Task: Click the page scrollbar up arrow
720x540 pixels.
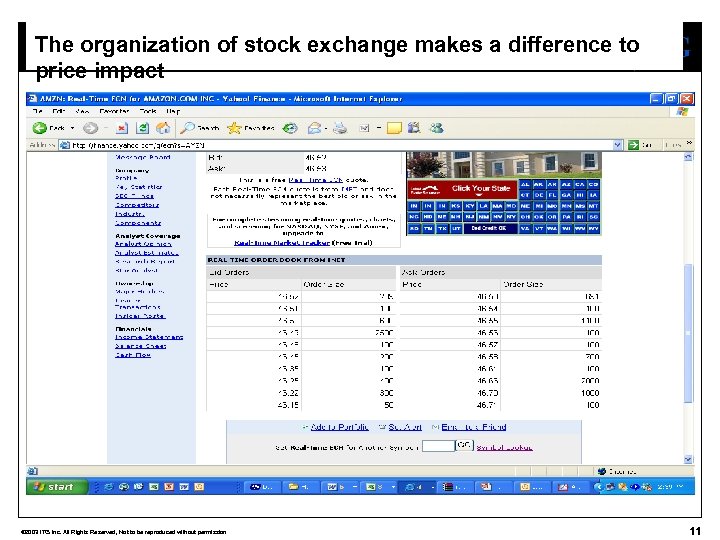Action: [688, 157]
